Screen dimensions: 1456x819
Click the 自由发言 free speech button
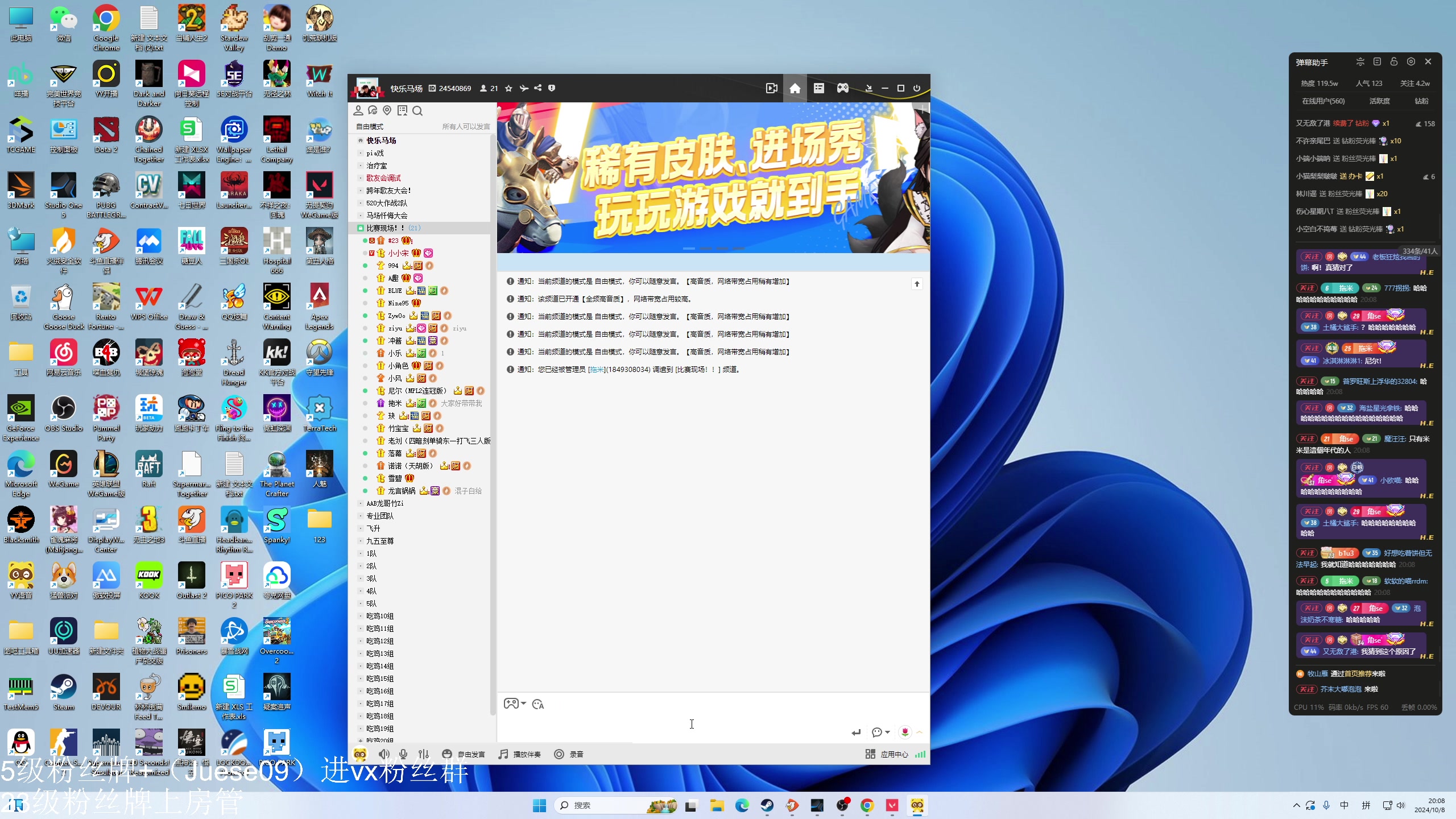pos(464,754)
